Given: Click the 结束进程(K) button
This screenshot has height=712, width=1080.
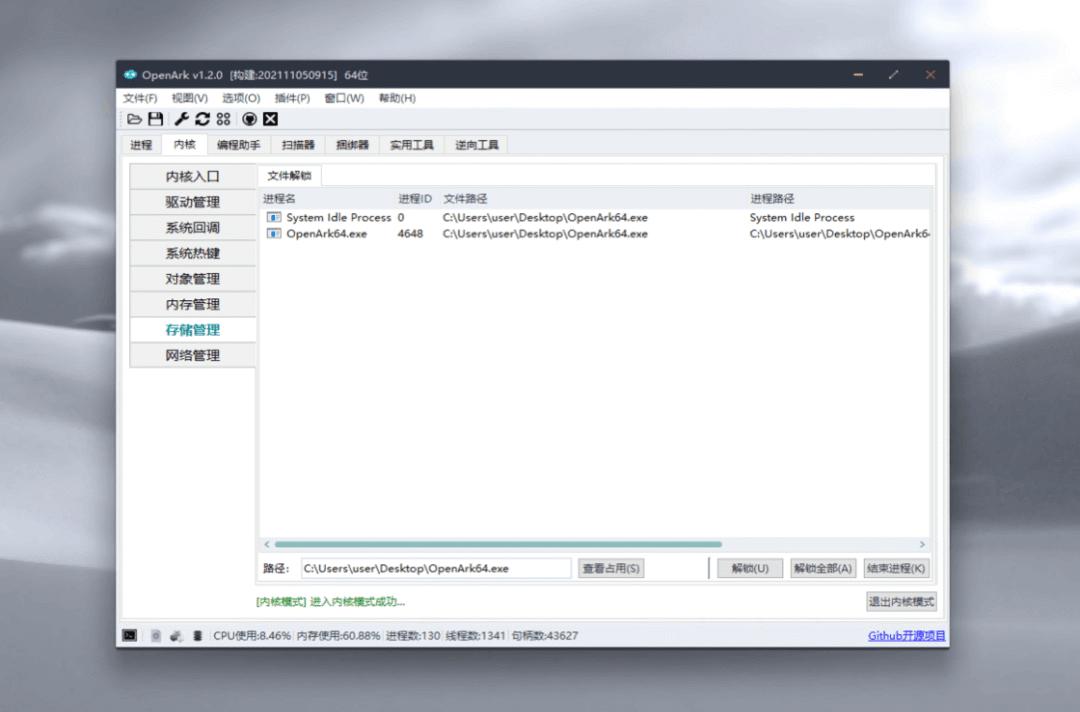Looking at the screenshot, I should click(896, 568).
